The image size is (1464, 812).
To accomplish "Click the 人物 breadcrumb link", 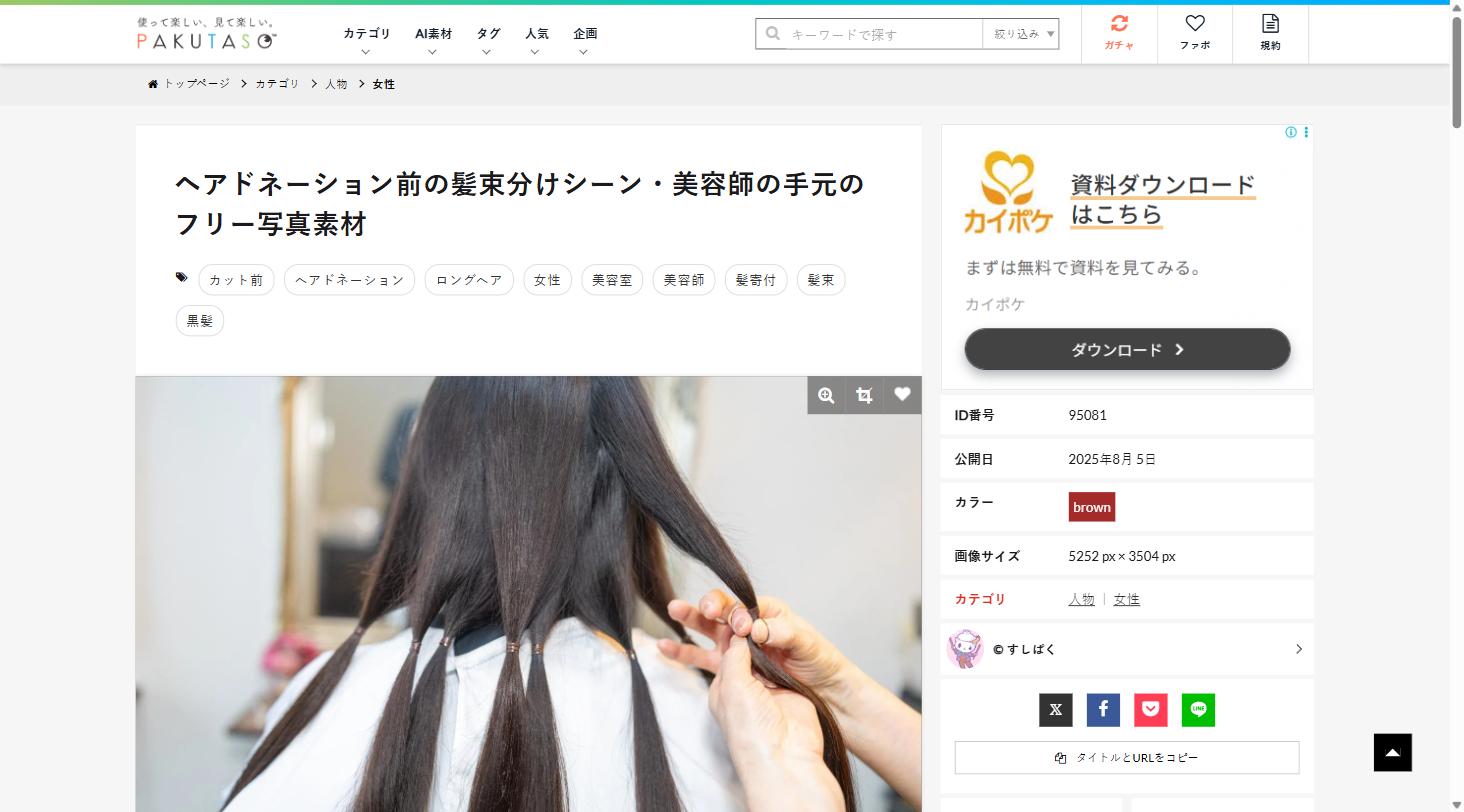I will (x=336, y=84).
